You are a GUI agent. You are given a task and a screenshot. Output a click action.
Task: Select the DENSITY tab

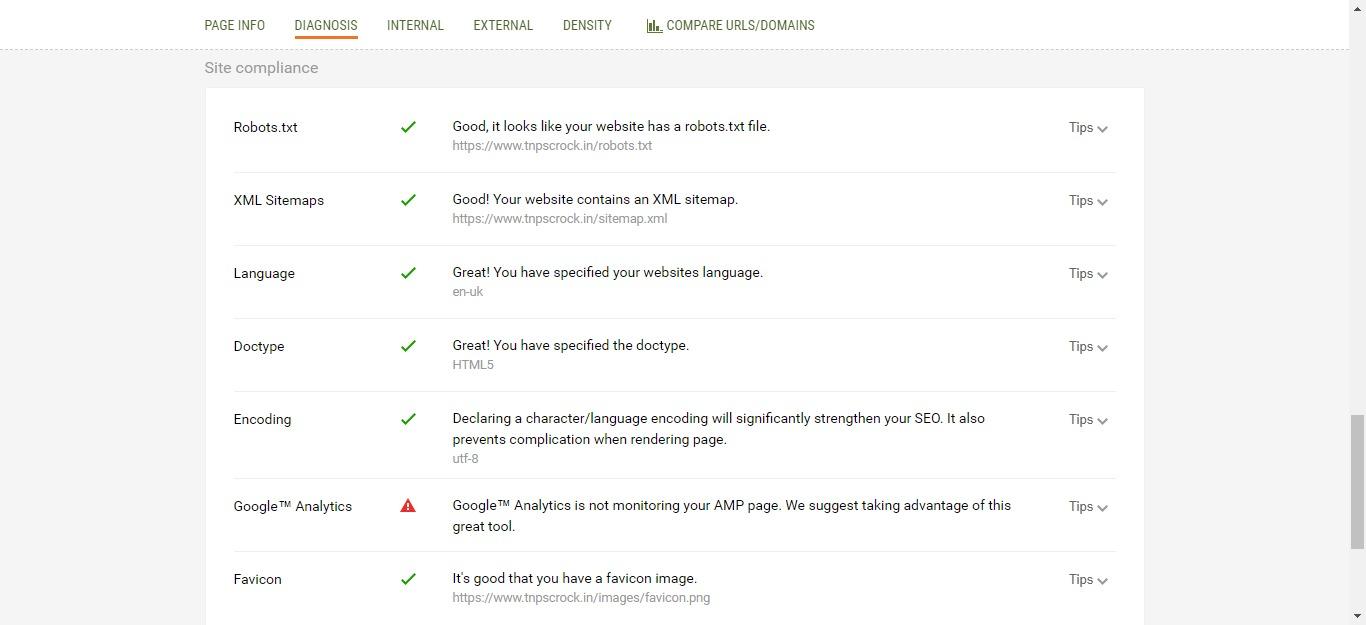click(587, 25)
